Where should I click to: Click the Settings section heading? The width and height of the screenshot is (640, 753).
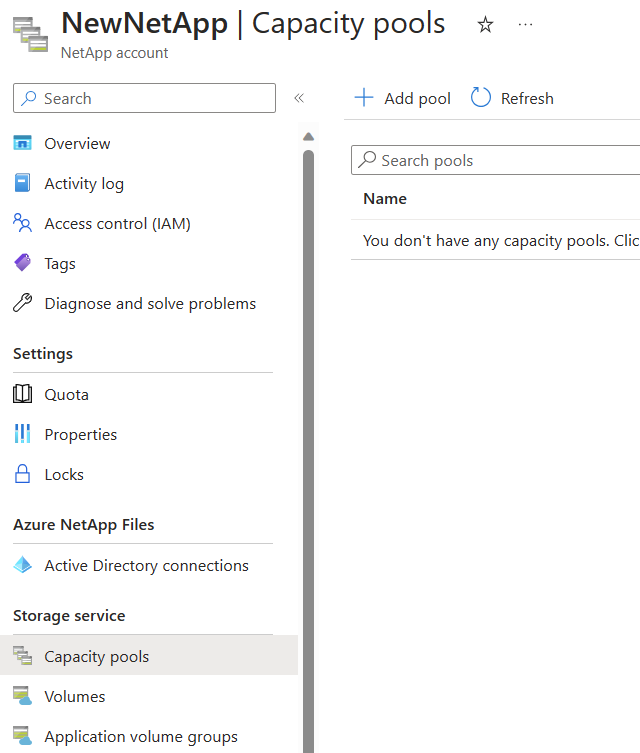point(43,354)
